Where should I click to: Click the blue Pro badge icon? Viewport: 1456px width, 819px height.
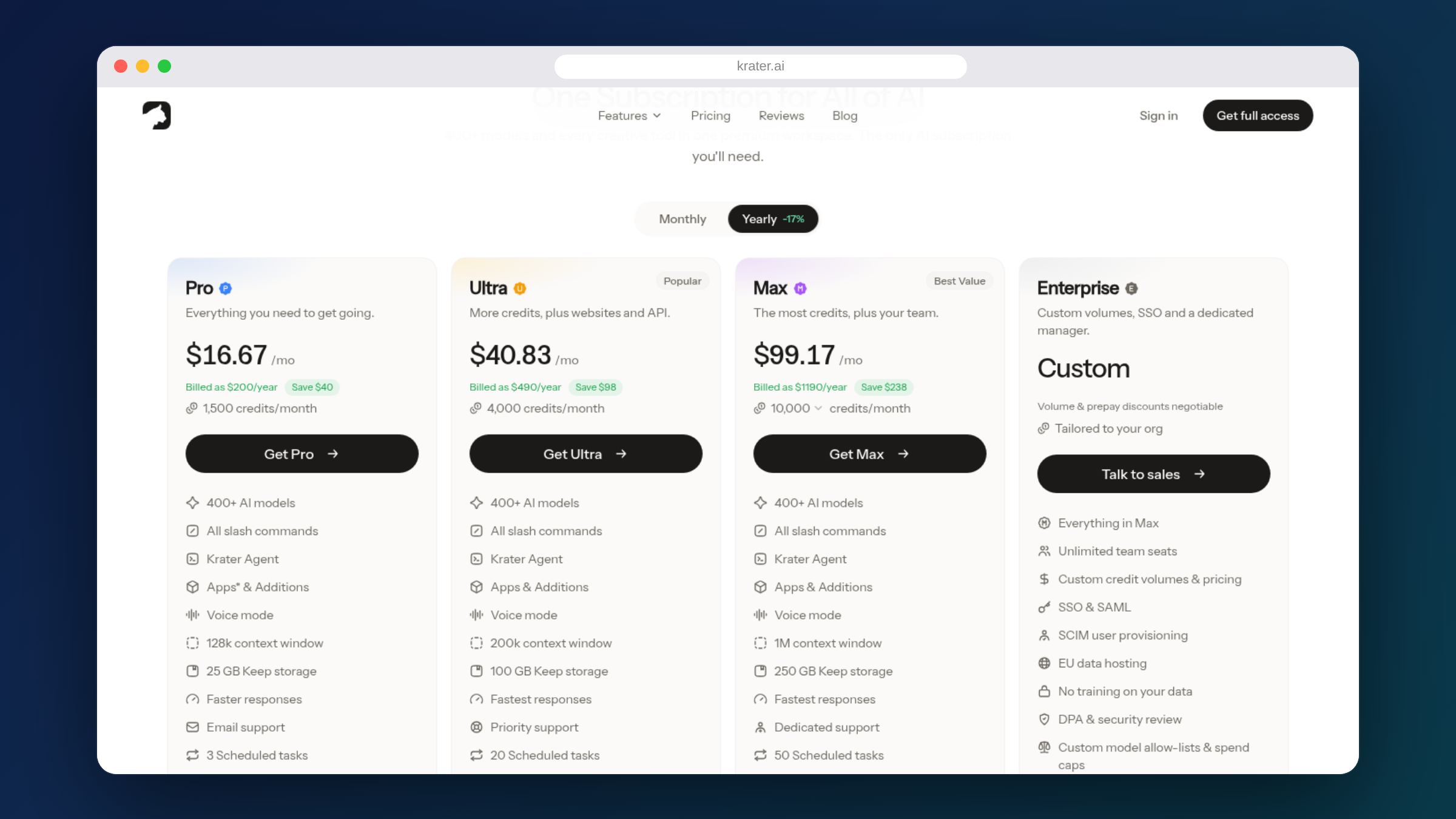[226, 288]
